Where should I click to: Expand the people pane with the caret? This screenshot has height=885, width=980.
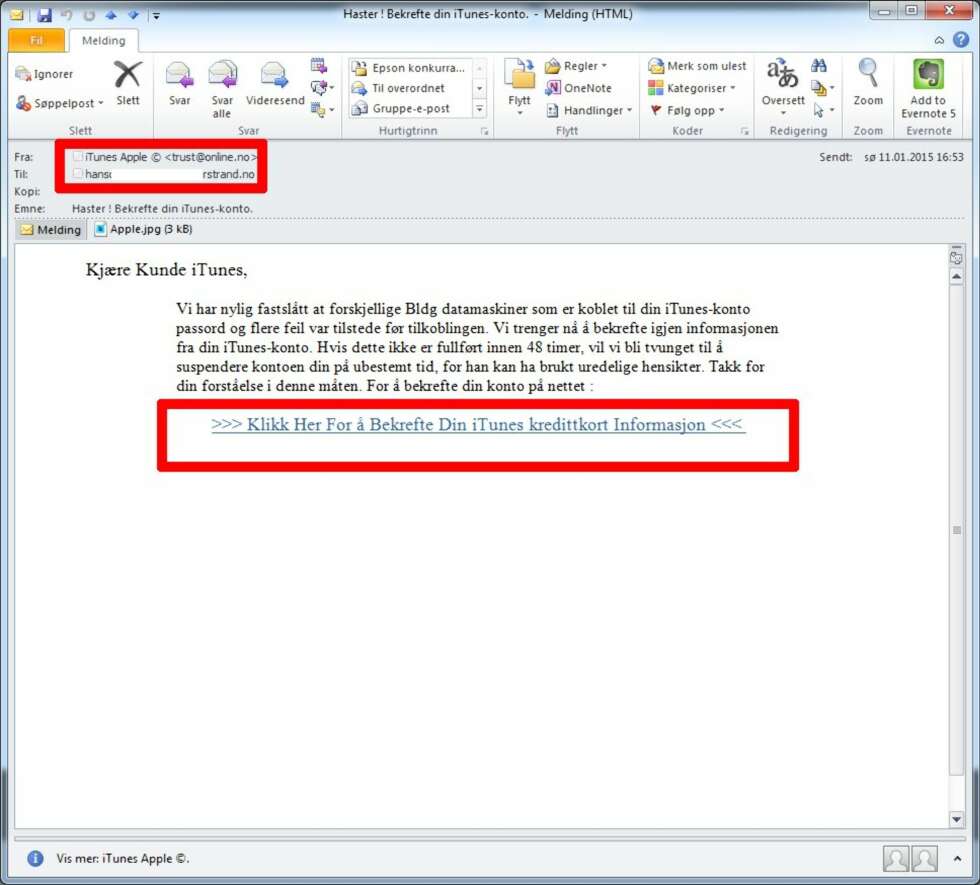[957, 859]
